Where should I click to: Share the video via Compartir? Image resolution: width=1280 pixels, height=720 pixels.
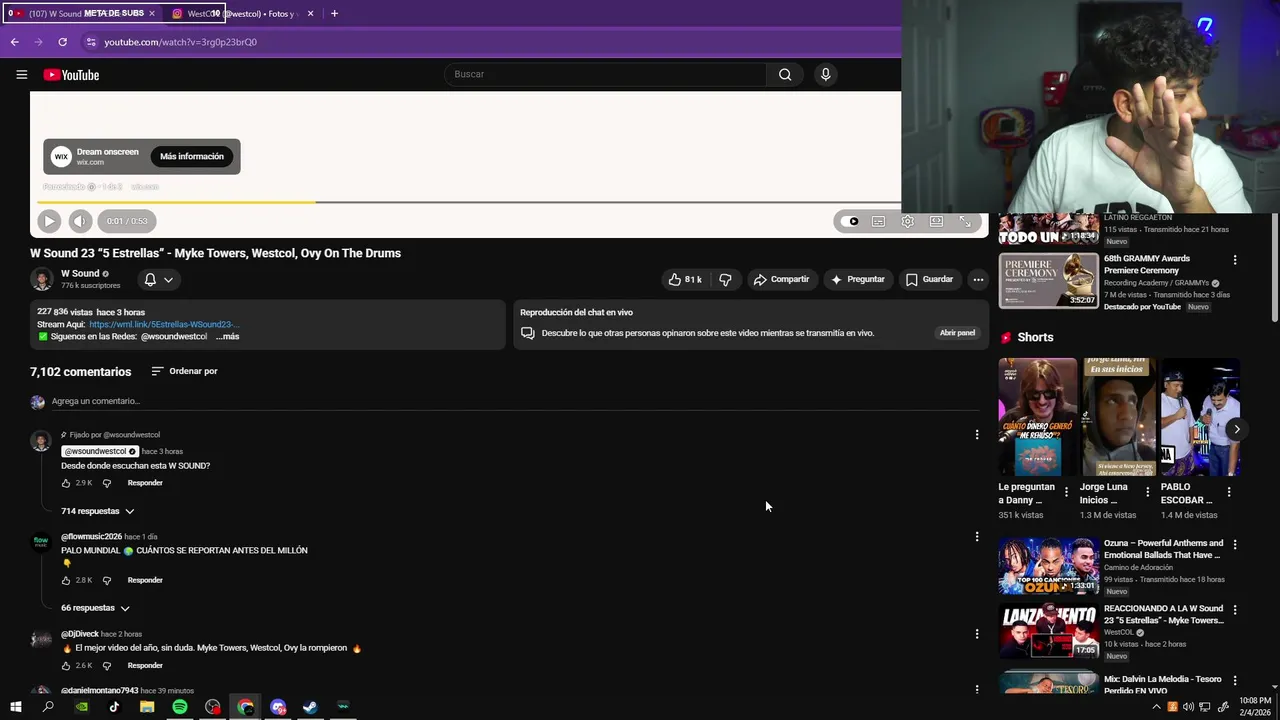click(x=781, y=280)
